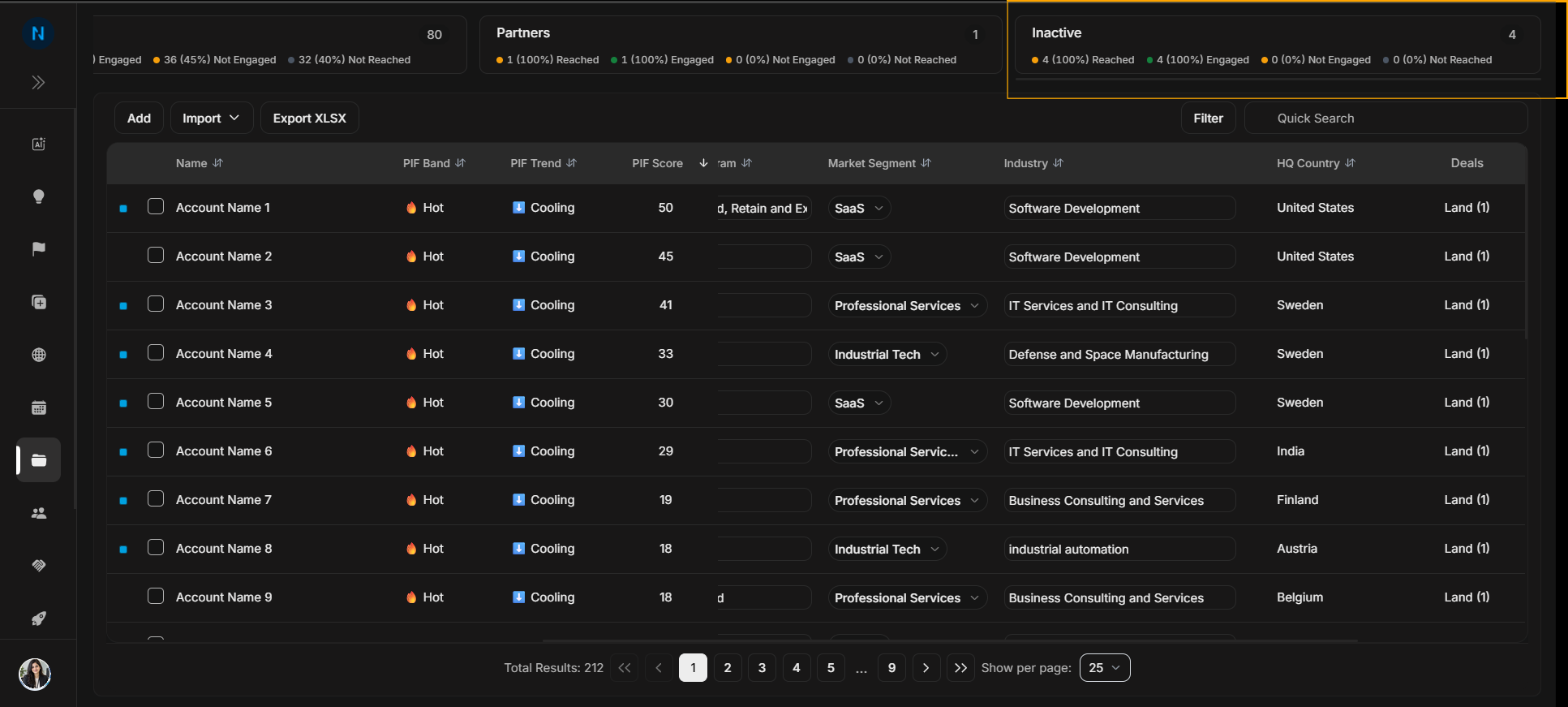Open the lightbulb ideas sidebar icon

coord(38,196)
